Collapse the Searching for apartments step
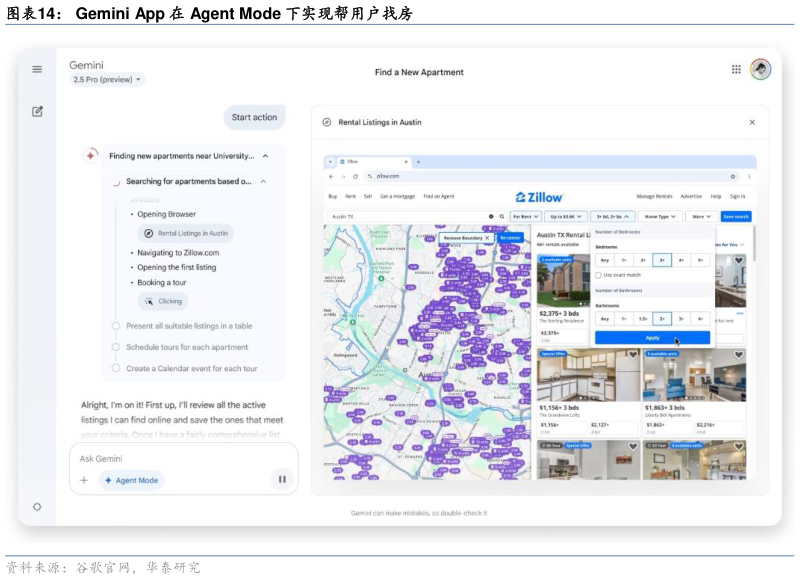800x580 pixels. (263, 182)
